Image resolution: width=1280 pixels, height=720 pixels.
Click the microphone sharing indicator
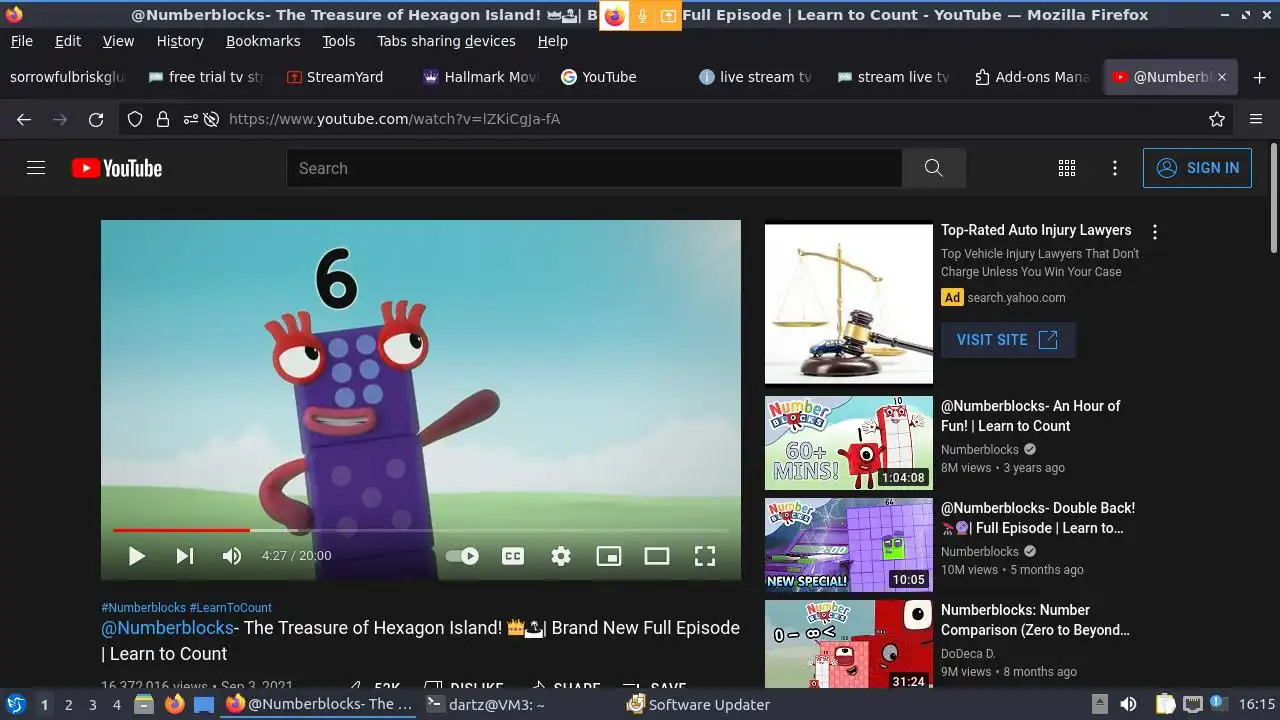(642, 15)
